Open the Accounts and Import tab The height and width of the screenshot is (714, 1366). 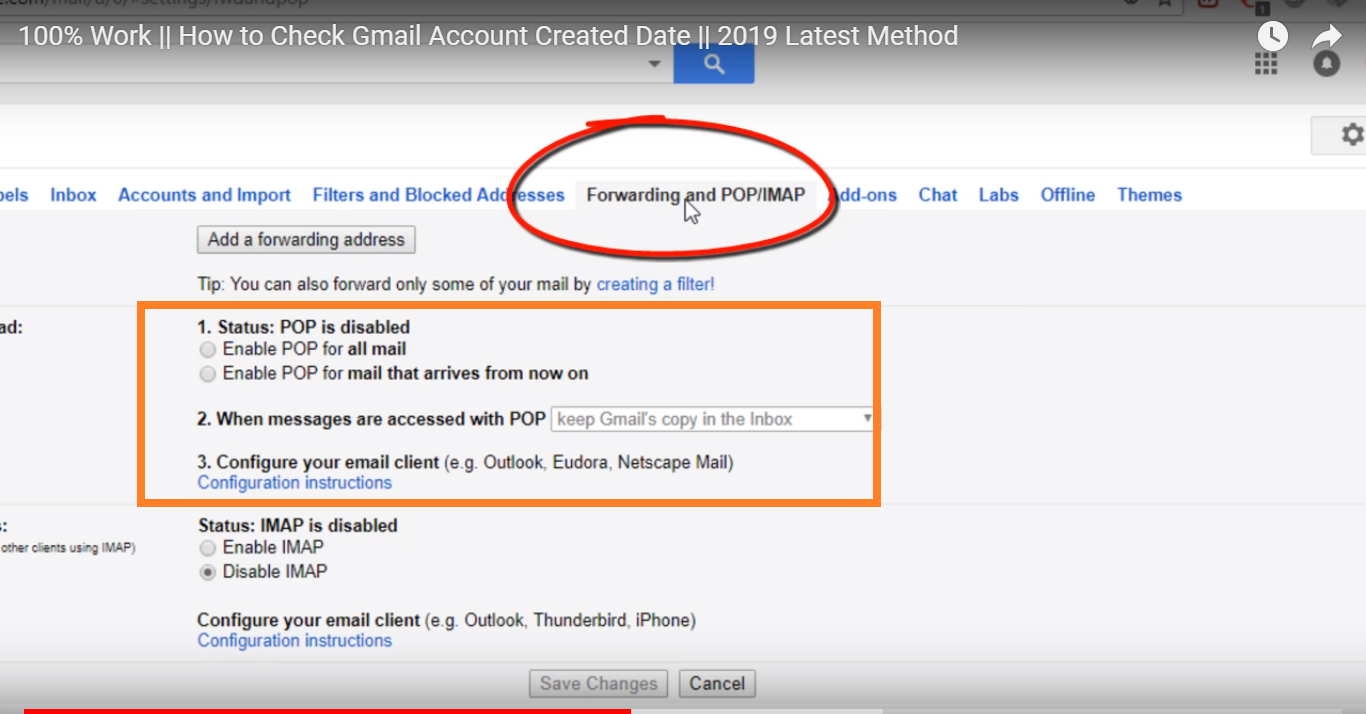pyautogui.click(x=204, y=195)
